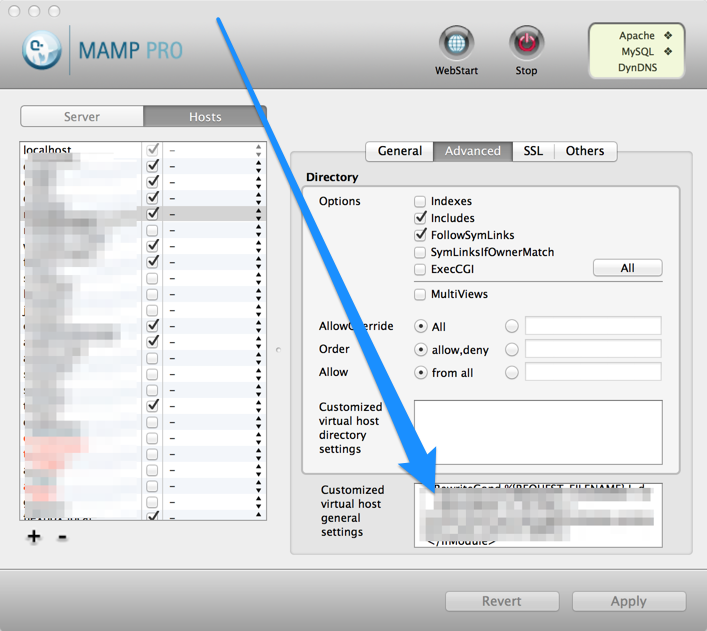Image resolution: width=707 pixels, height=631 pixels.
Task: Open localhost row stepper popup
Action: 258,150
